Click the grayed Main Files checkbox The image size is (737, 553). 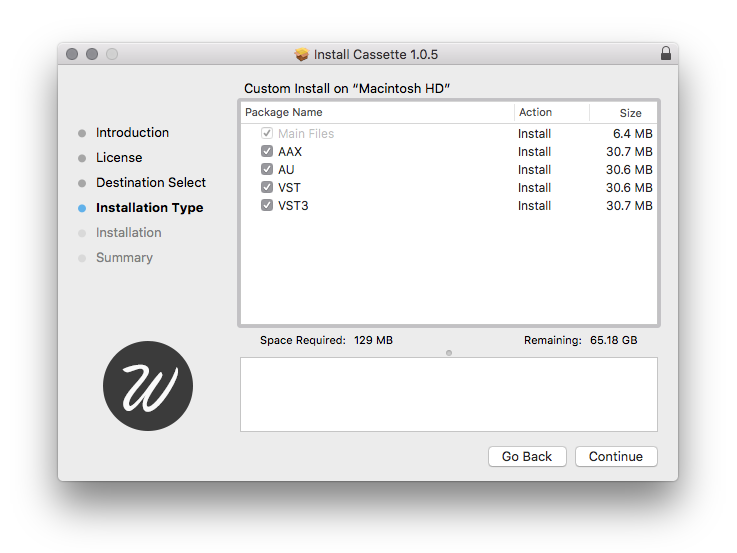pos(267,133)
